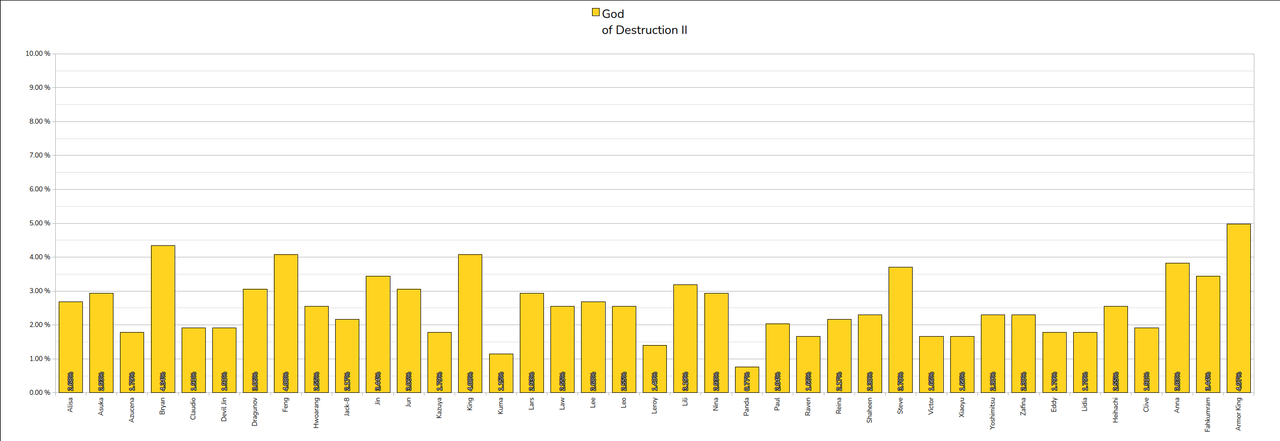
Task: Click the Leroy bar in the chart
Action: (655, 369)
